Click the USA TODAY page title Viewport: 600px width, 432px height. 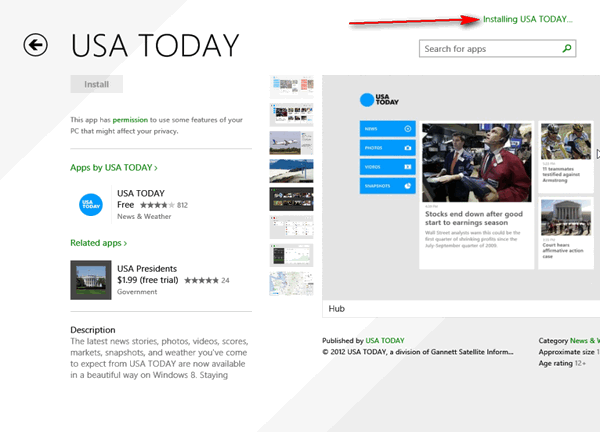click(155, 46)
